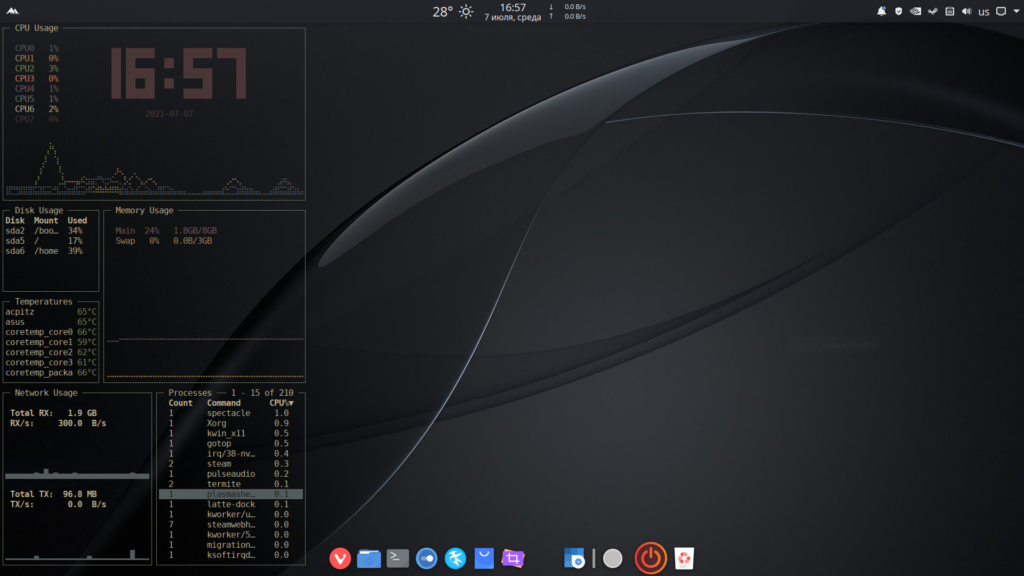Open the software store bag icon in dock
This screenshot has height=576, width=1024.
(484, 558)
